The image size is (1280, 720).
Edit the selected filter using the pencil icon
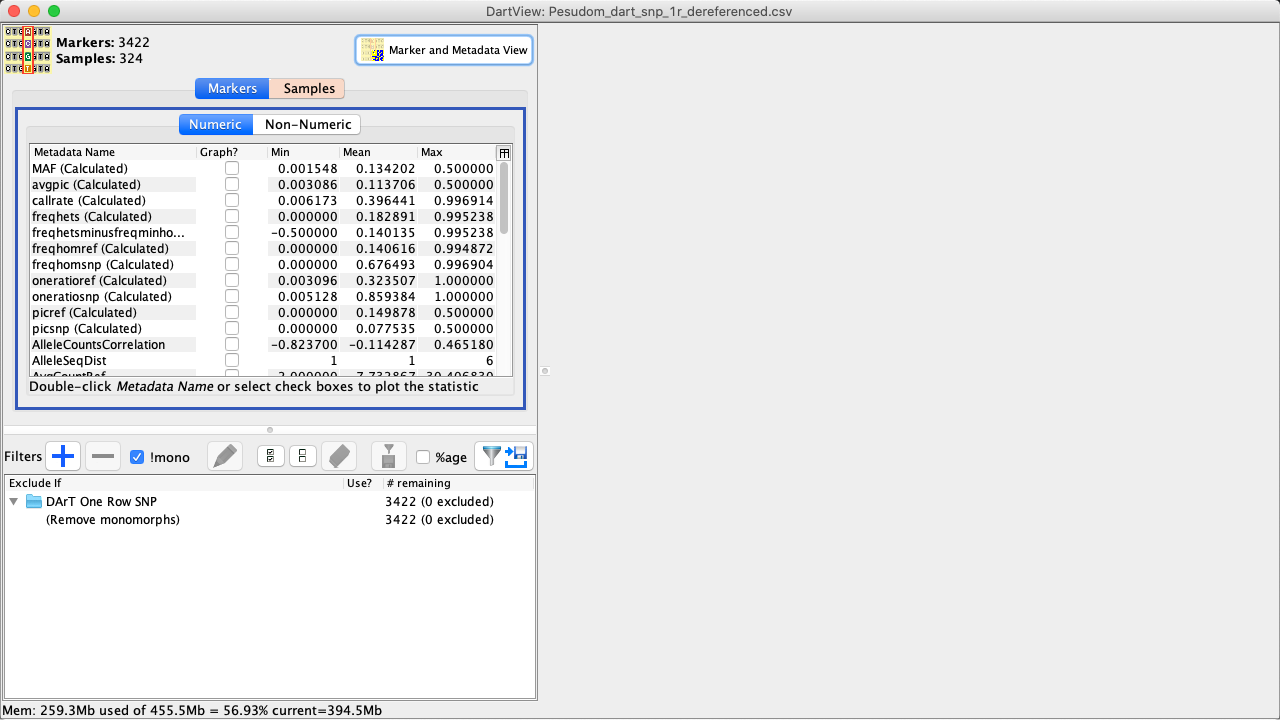tap(225, 457)
